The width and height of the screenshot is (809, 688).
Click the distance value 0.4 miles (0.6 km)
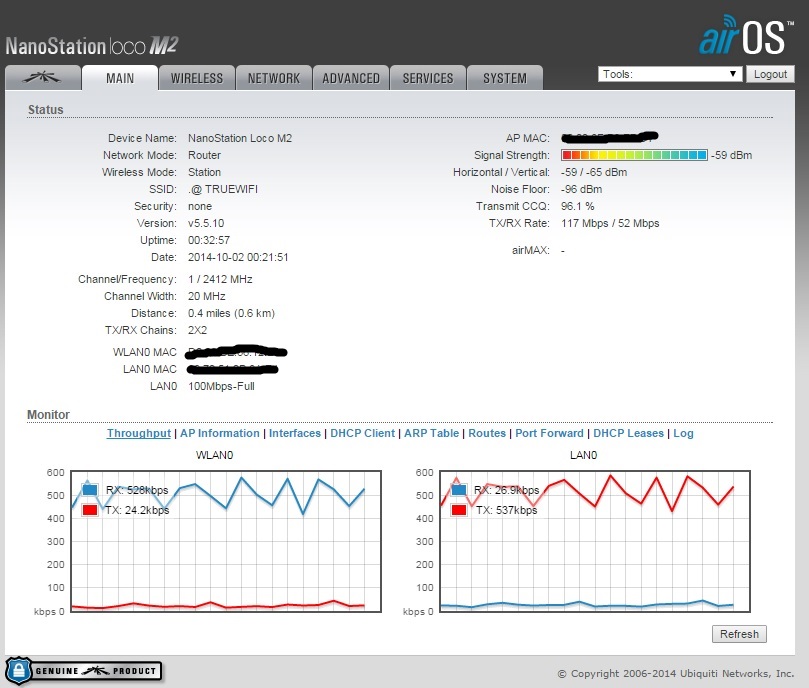click(x=231, y=313)
